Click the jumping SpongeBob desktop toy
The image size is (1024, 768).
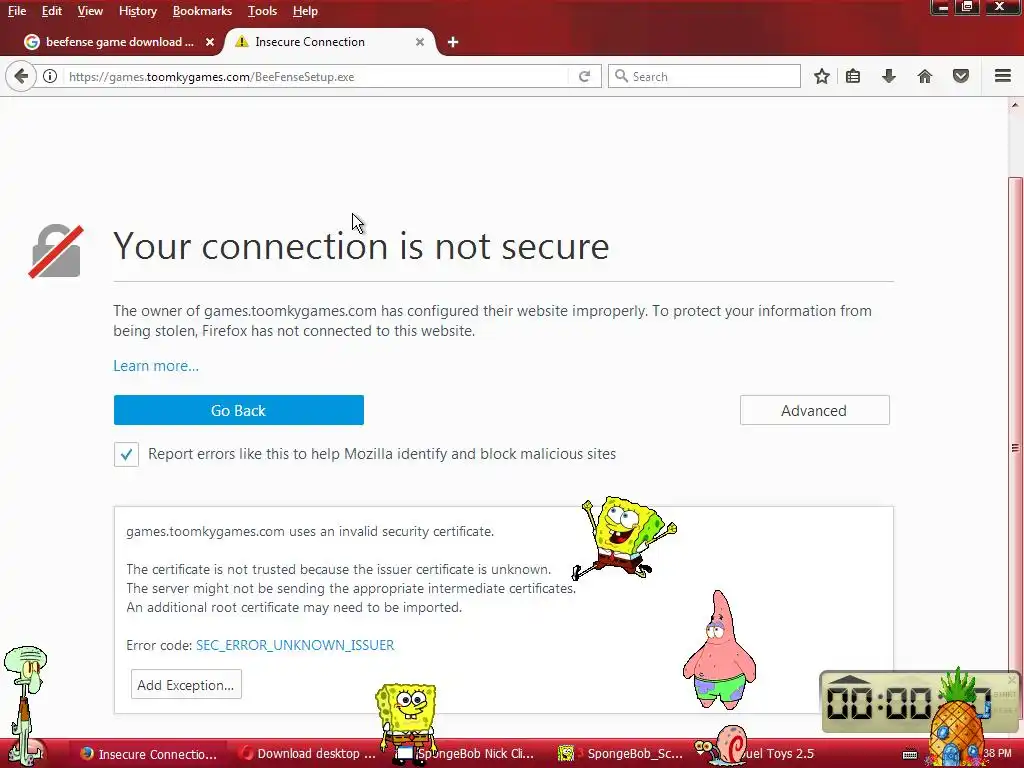[624, 537]
